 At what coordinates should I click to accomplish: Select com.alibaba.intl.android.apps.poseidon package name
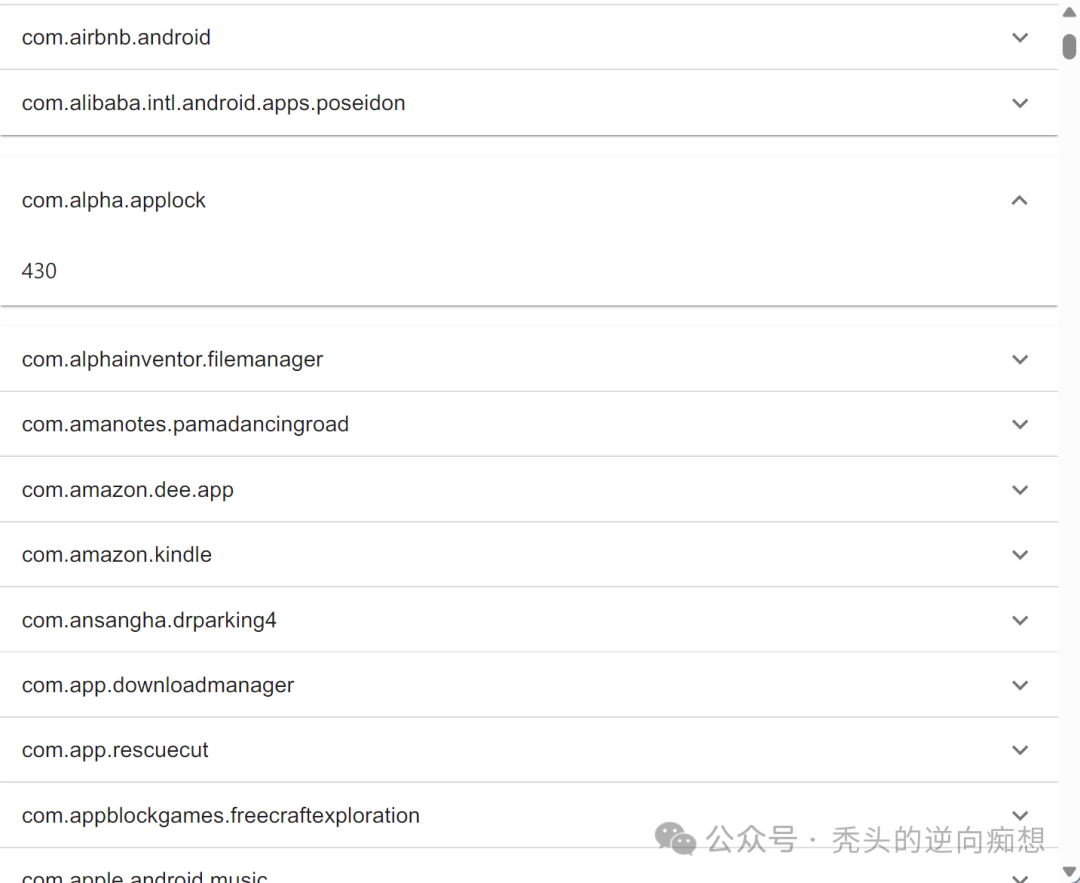(x=214, y=103)
